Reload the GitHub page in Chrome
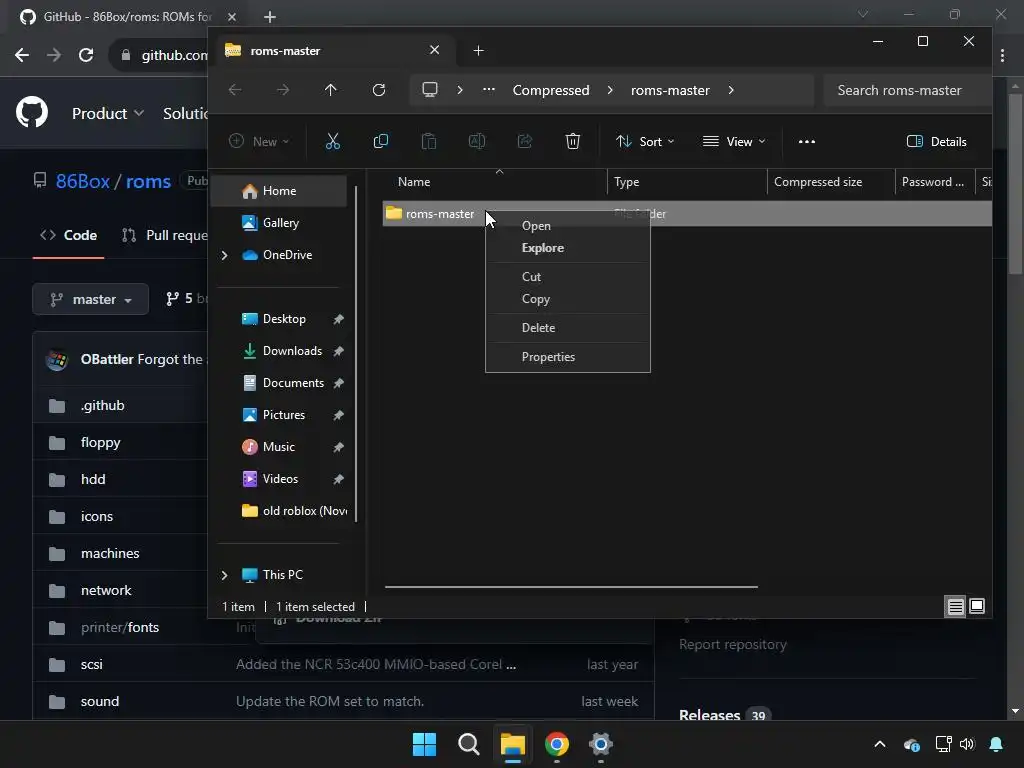This screenshot has height=768, width=1024. click(86, 55)
